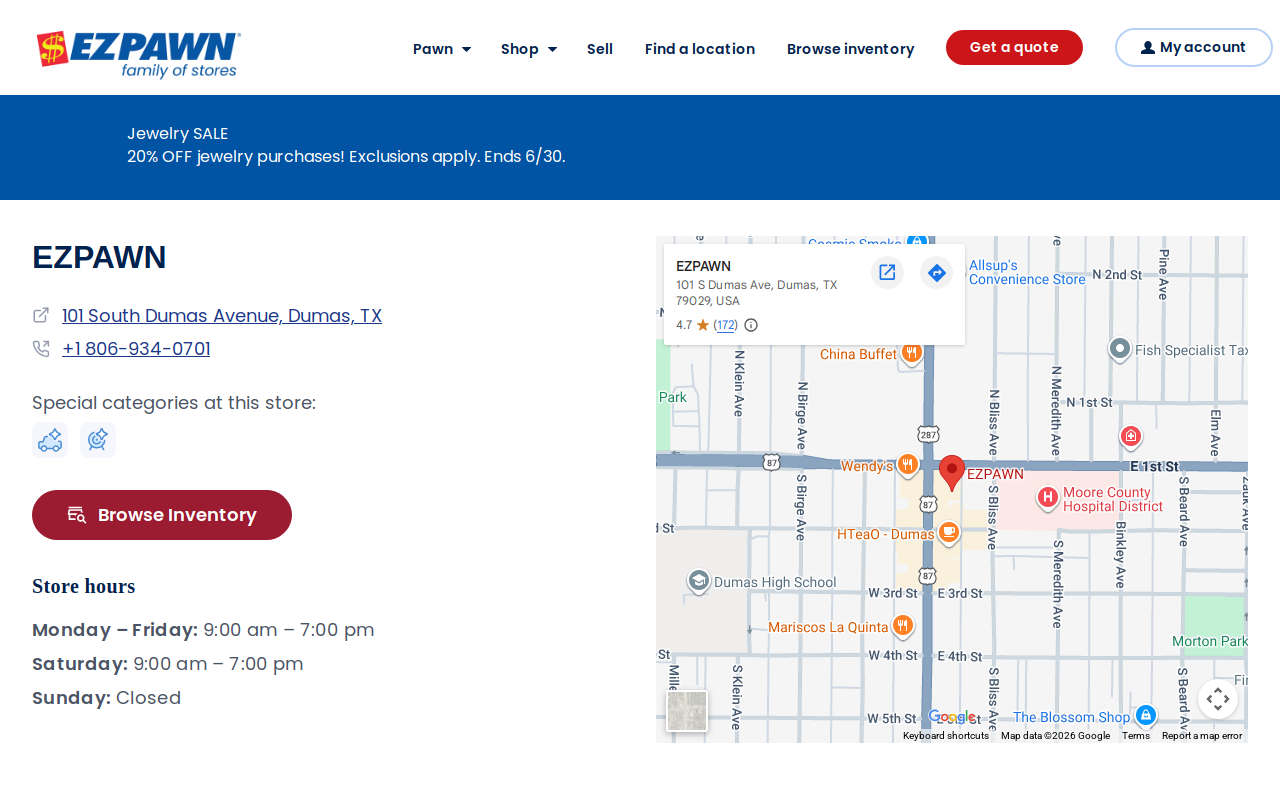Expand the Pawn dropdown menu
This screenshot has width=1280, height=800.
[x=442, y=49]
